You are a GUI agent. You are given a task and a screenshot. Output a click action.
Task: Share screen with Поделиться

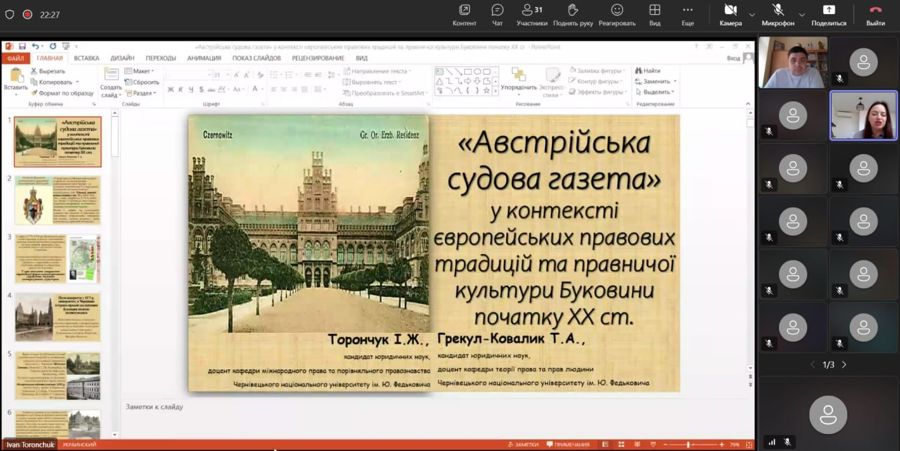[829, 15]
